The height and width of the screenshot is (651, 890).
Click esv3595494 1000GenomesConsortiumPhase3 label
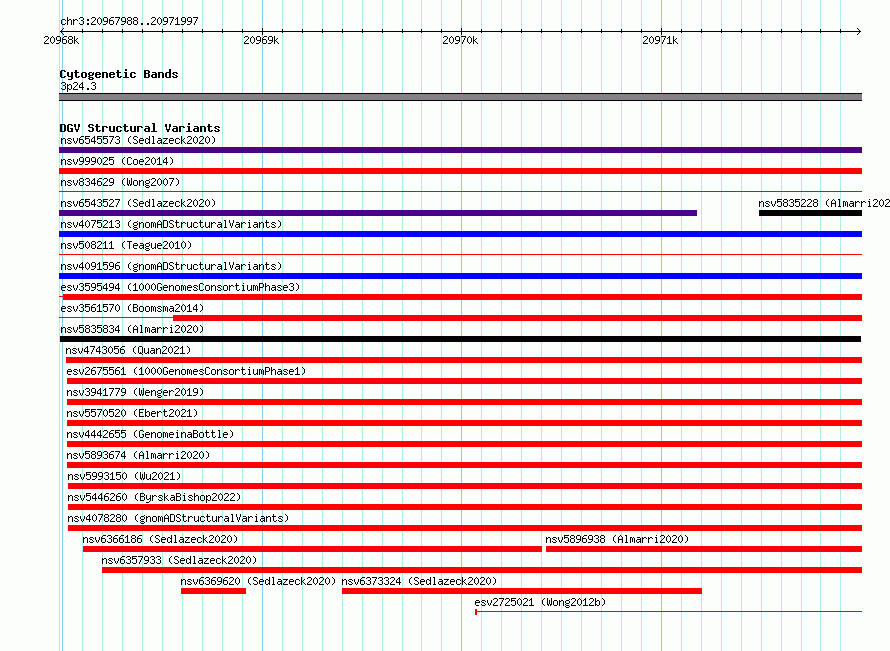pyautogui.click(x=180, y=287)
